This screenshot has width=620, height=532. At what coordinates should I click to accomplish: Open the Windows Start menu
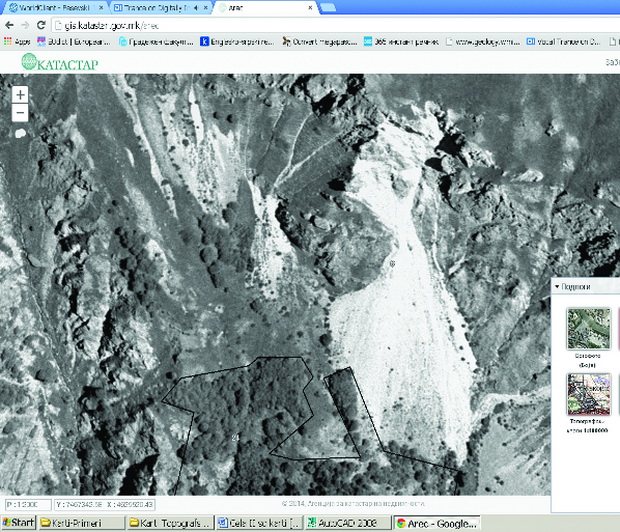18,523
